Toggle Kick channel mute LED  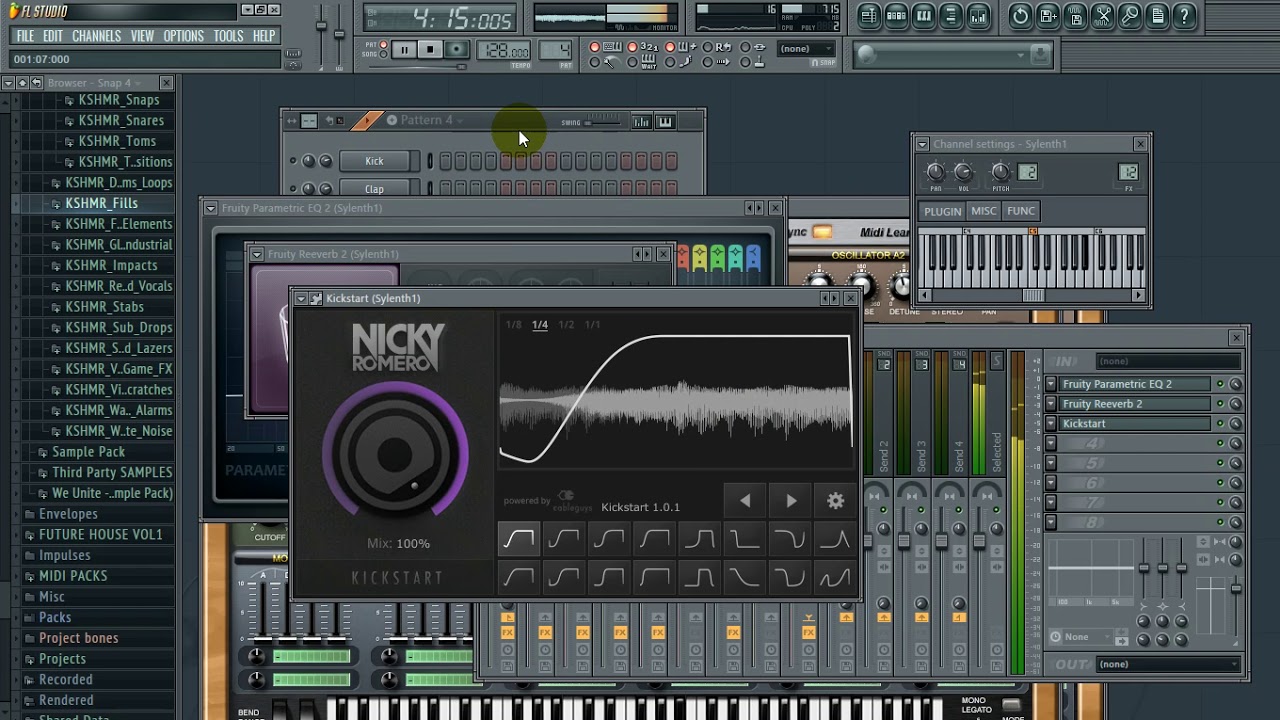tap(293, 161)
